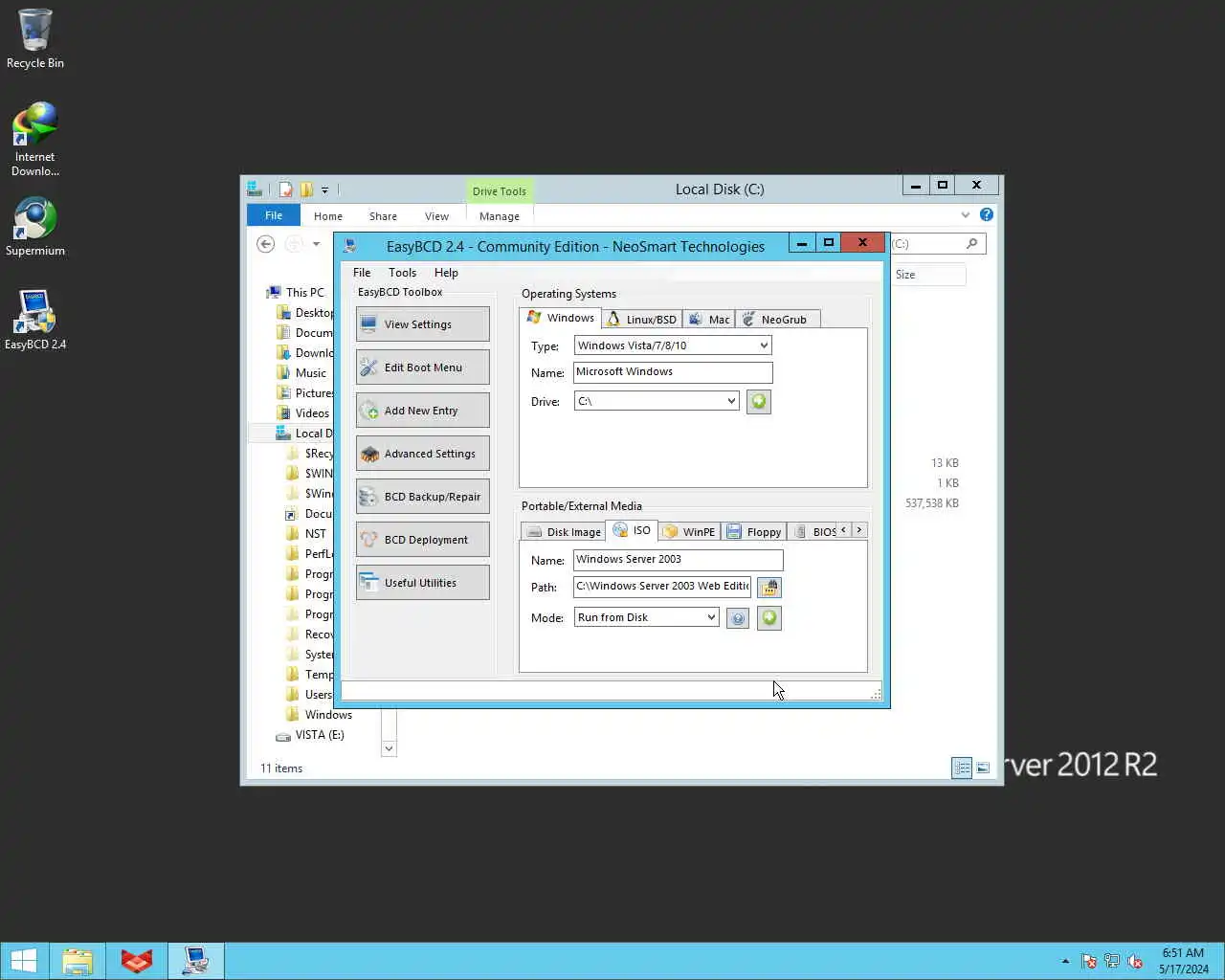Open EasyBCD File menu
Image resolution: width=1225 pixels, height=980 pixels.
pos(362,273)
